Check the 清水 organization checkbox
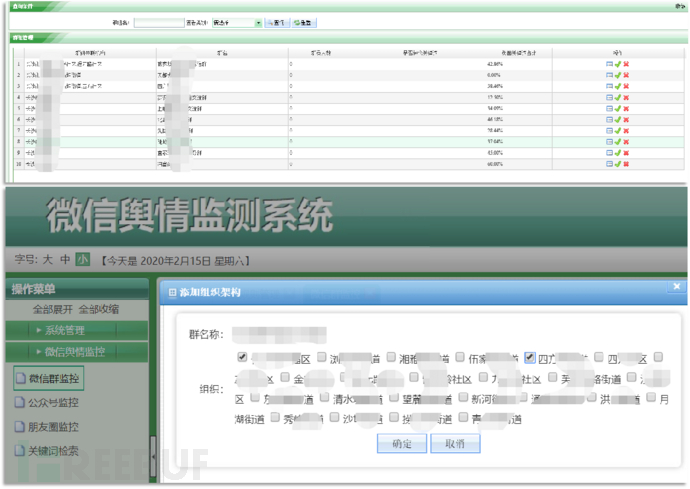690x489 pixels. tap(325, 397)
